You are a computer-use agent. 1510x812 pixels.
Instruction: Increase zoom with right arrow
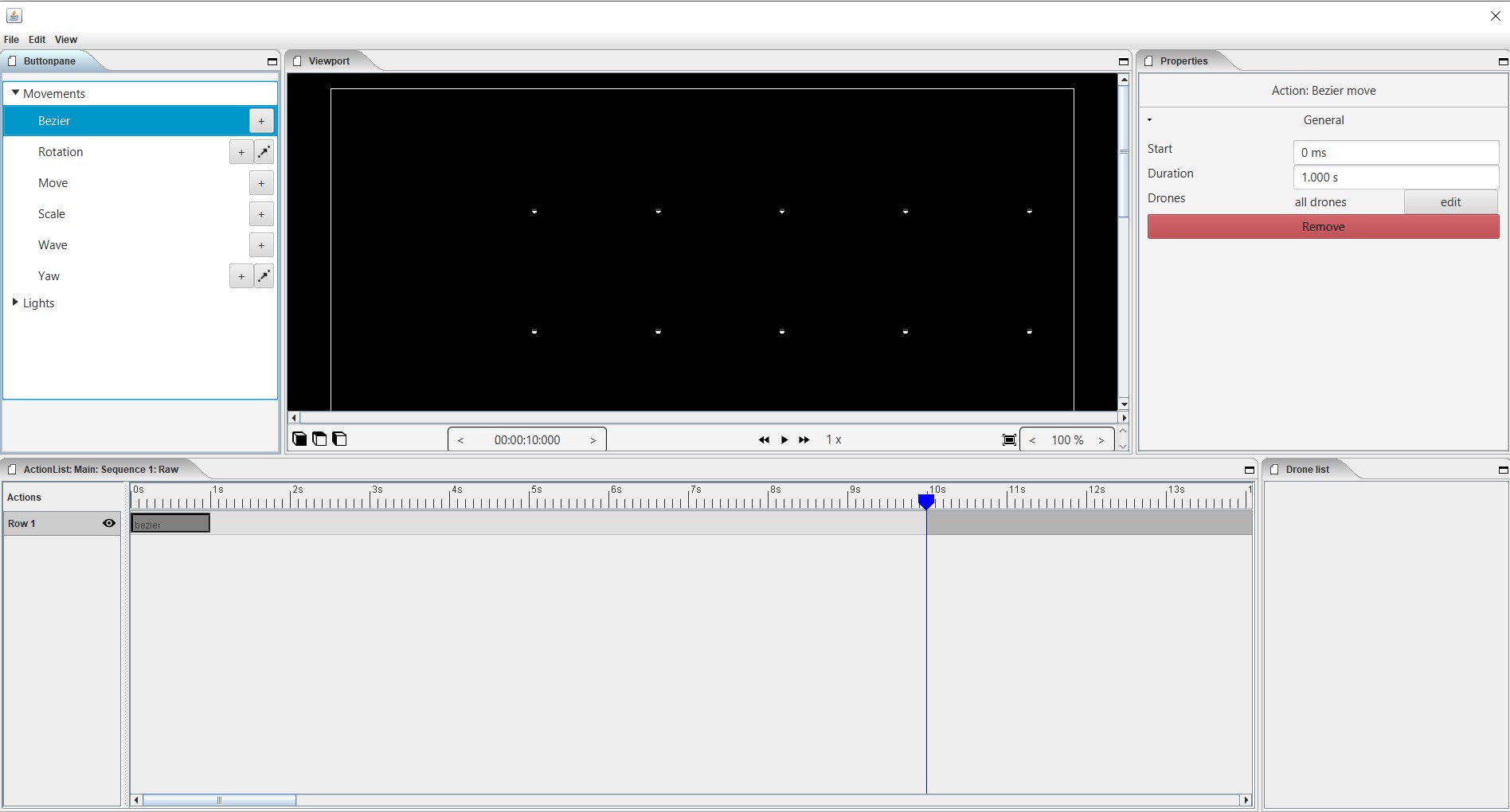tap(1101, 440)
